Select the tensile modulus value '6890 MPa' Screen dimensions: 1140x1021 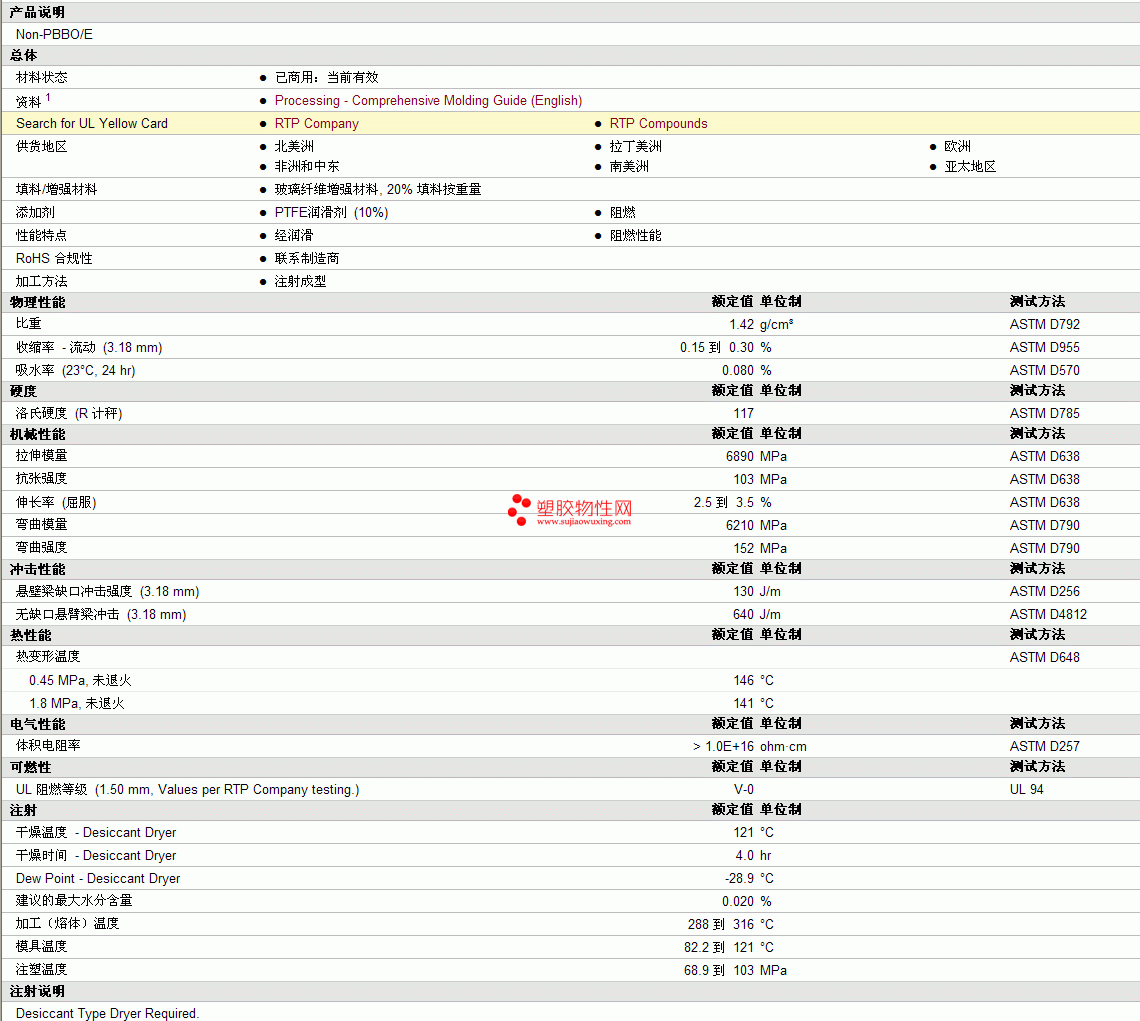tap(756, 457)
